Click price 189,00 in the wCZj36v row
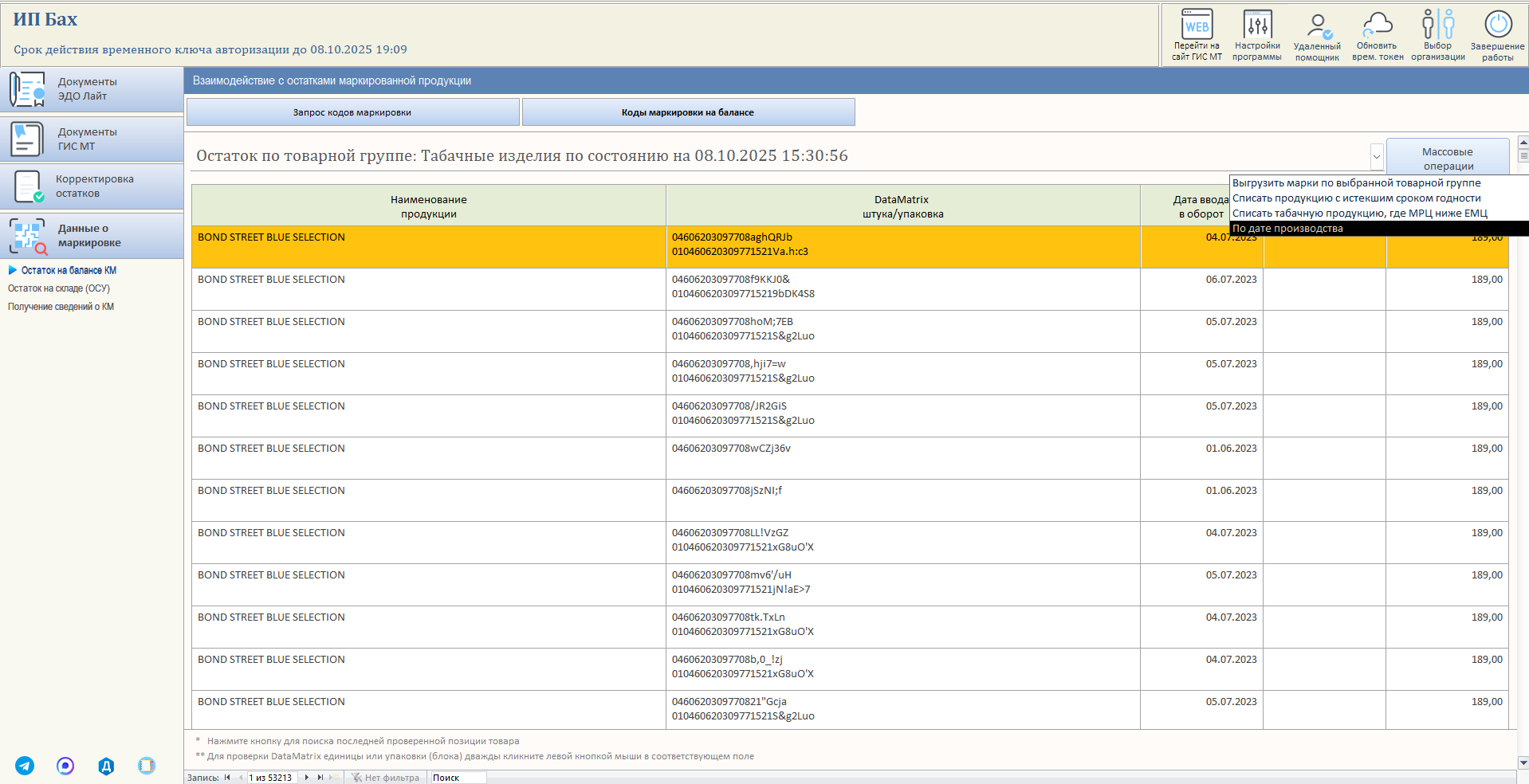The image size is (1529, 784). click(1487, 449)
